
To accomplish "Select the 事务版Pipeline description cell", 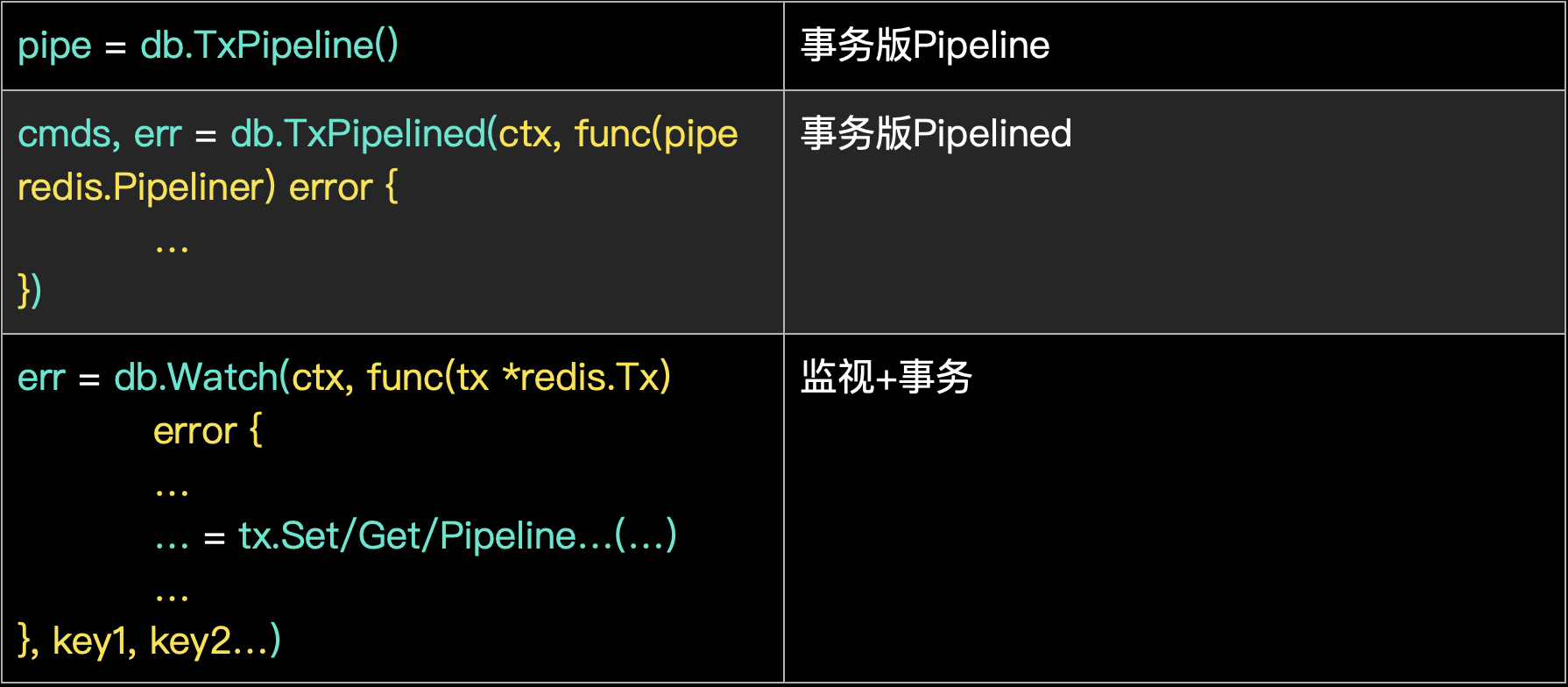I will click(x=925, y=46).
